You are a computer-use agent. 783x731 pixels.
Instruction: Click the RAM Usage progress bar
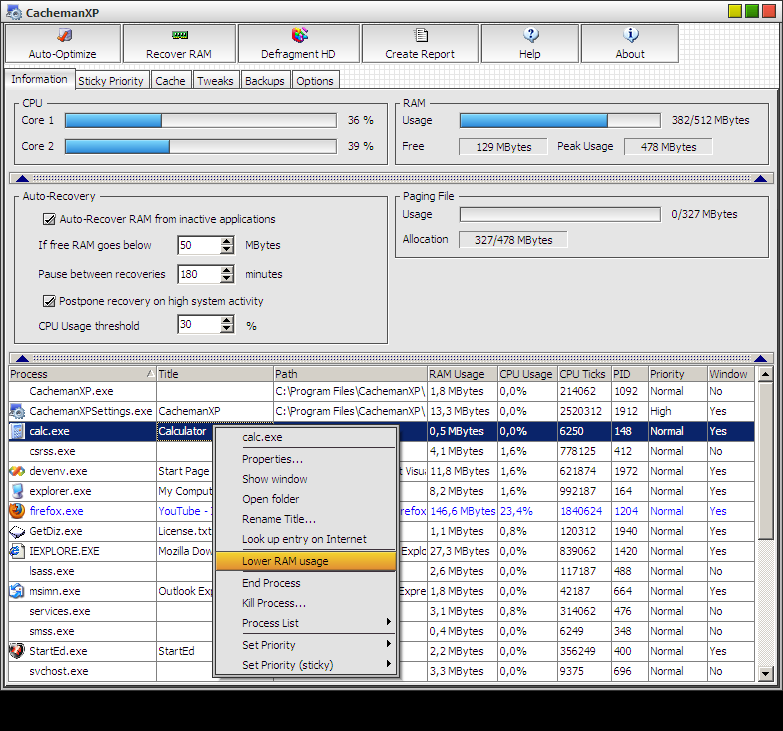pyautogui.click(x=560, y=120)
